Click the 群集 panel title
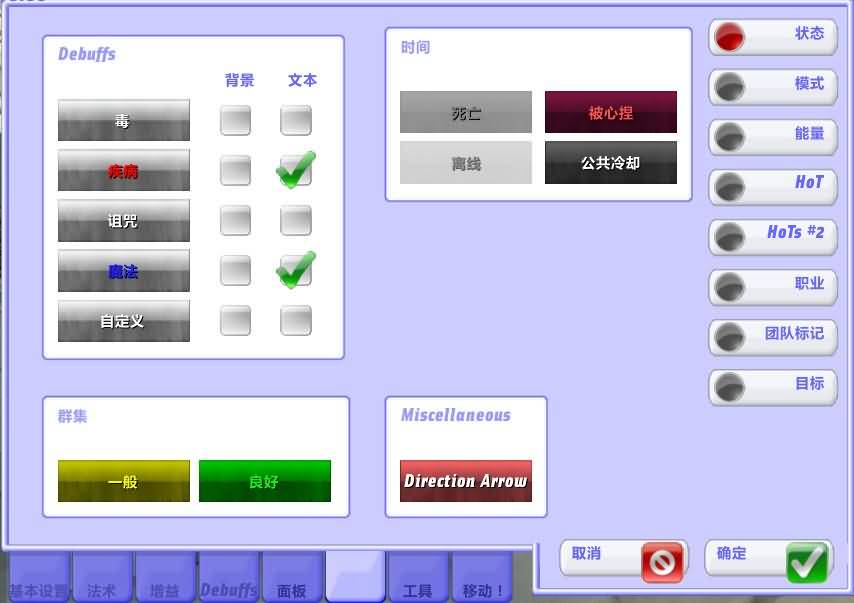This screenshot has height=603, width=854. coord(72,416)
